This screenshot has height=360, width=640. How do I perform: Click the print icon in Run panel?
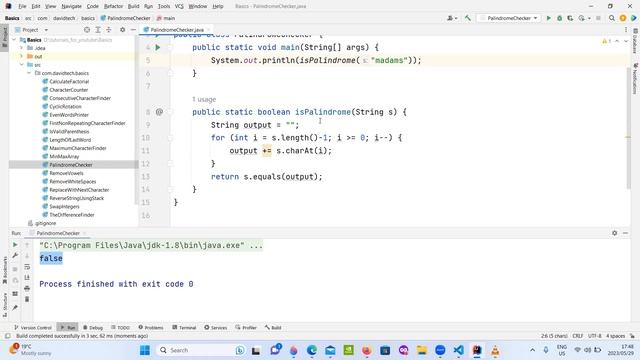pyautogui.click(x=27, y=289)
